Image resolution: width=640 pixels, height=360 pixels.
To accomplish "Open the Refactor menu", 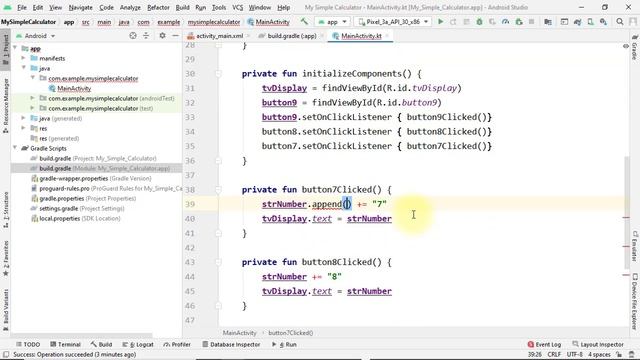I will click(x=158, y=7).
